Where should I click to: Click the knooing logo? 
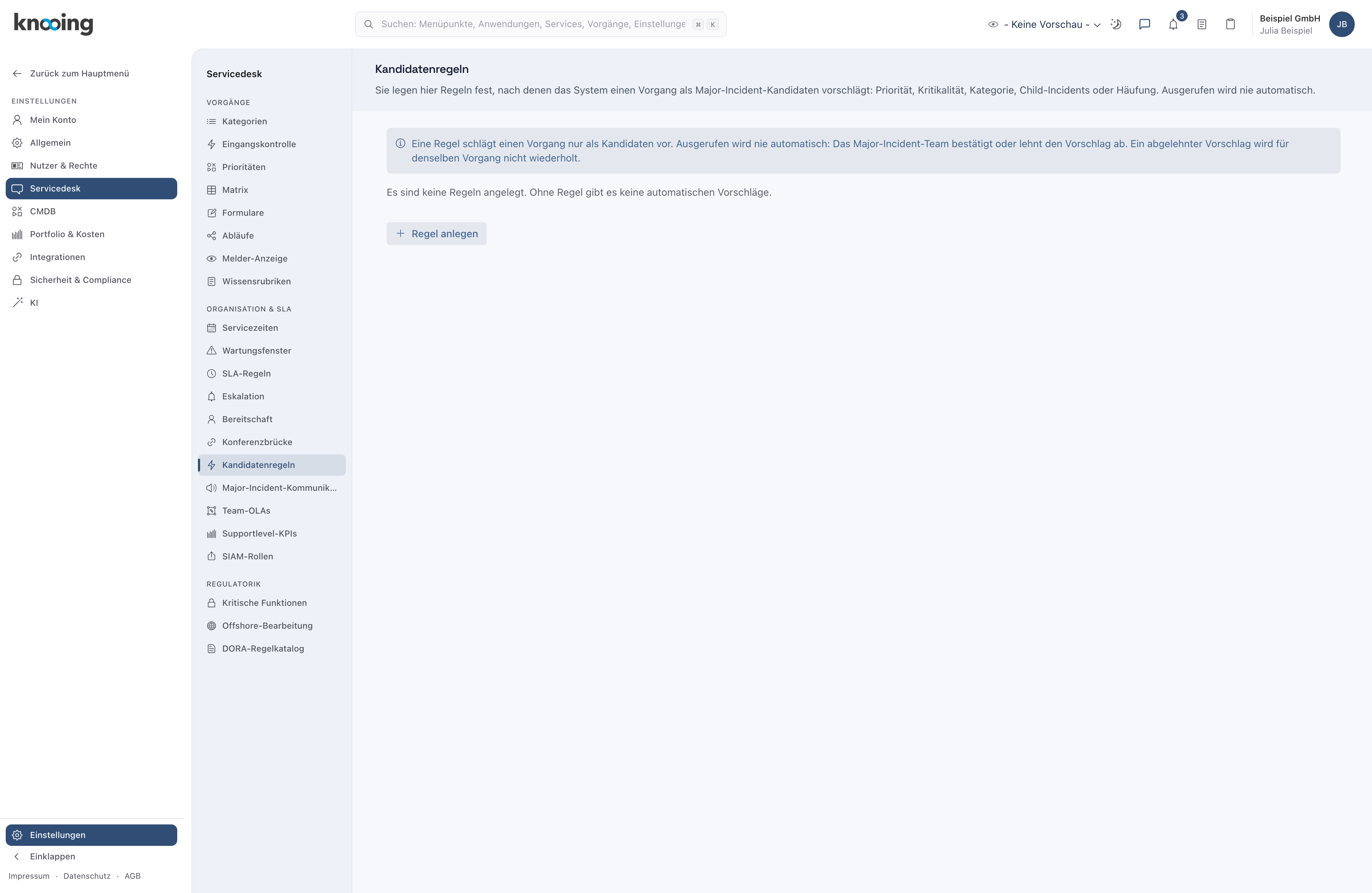53,24
